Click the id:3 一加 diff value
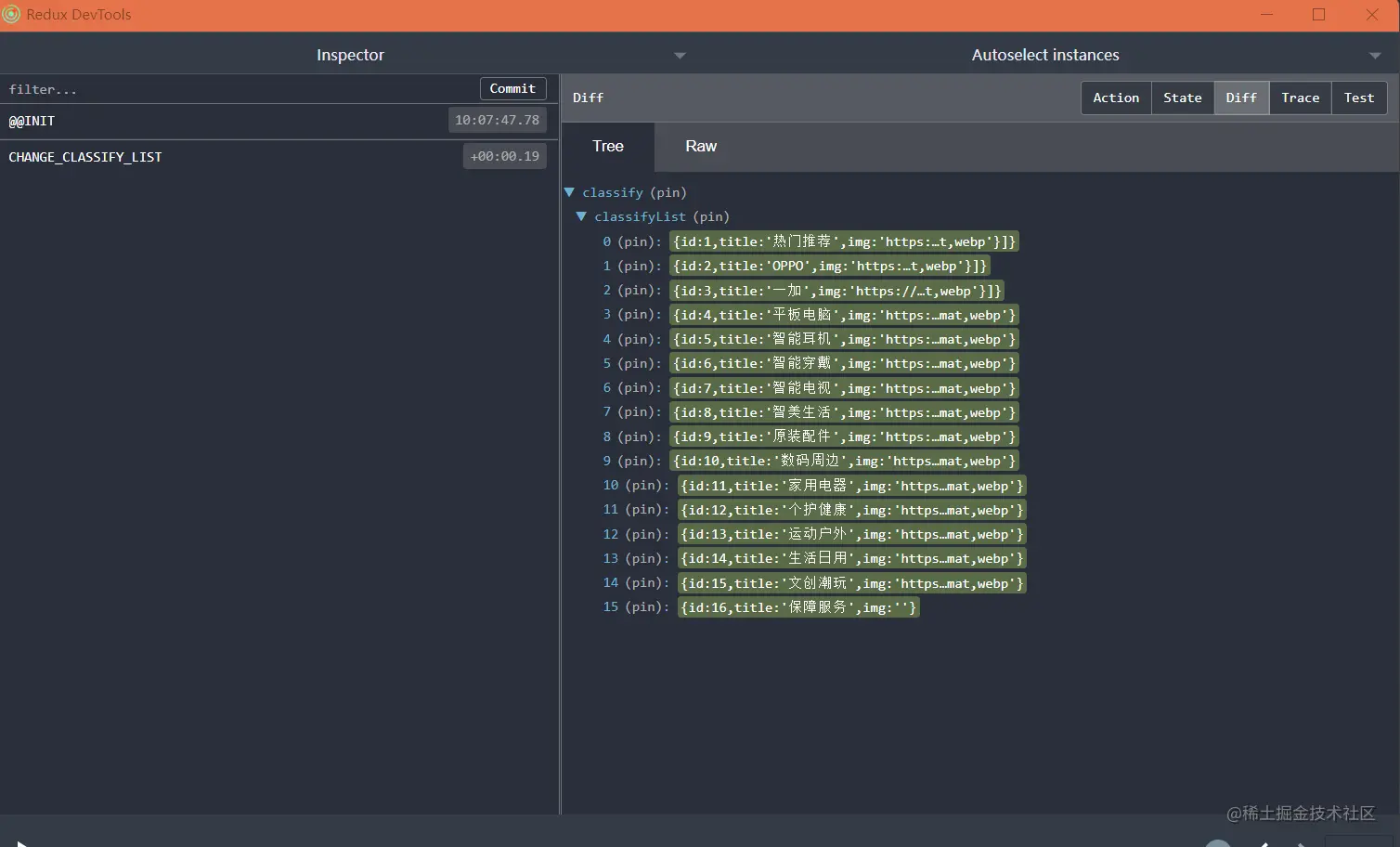The image size is (1400, 847). point(837,291)
